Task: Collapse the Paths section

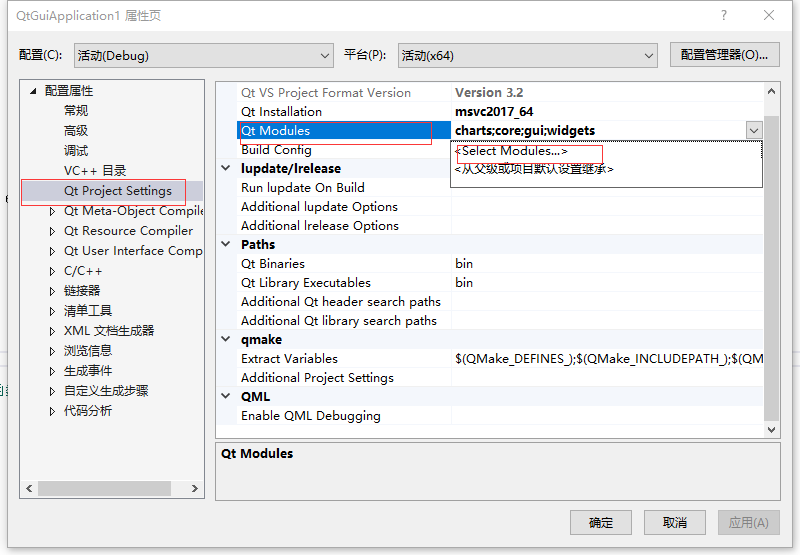Action: point(226,244)
